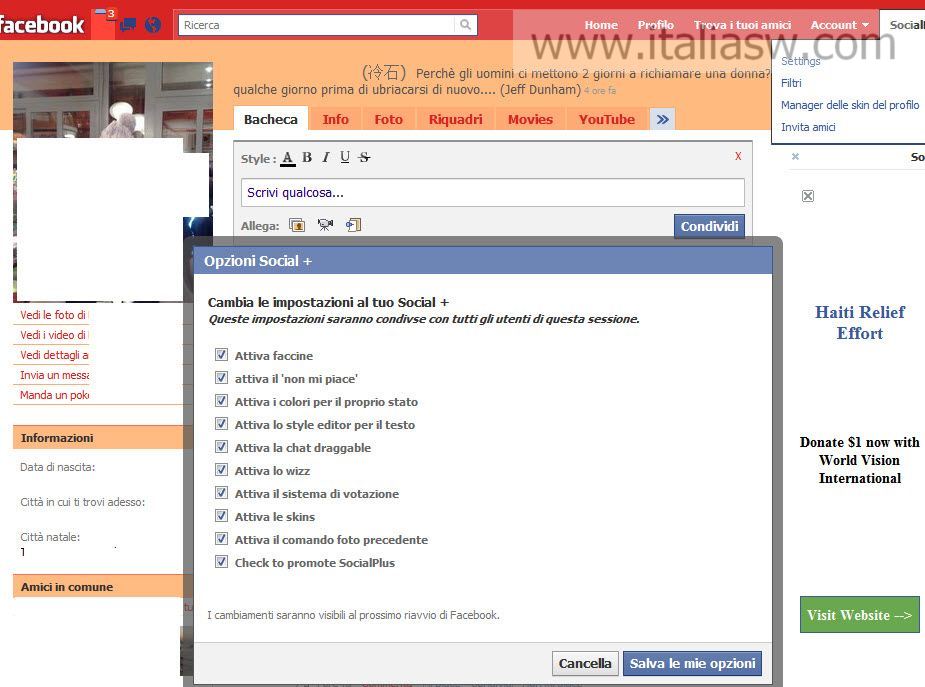Open Trova i tuoi amici

click(742, 25)
